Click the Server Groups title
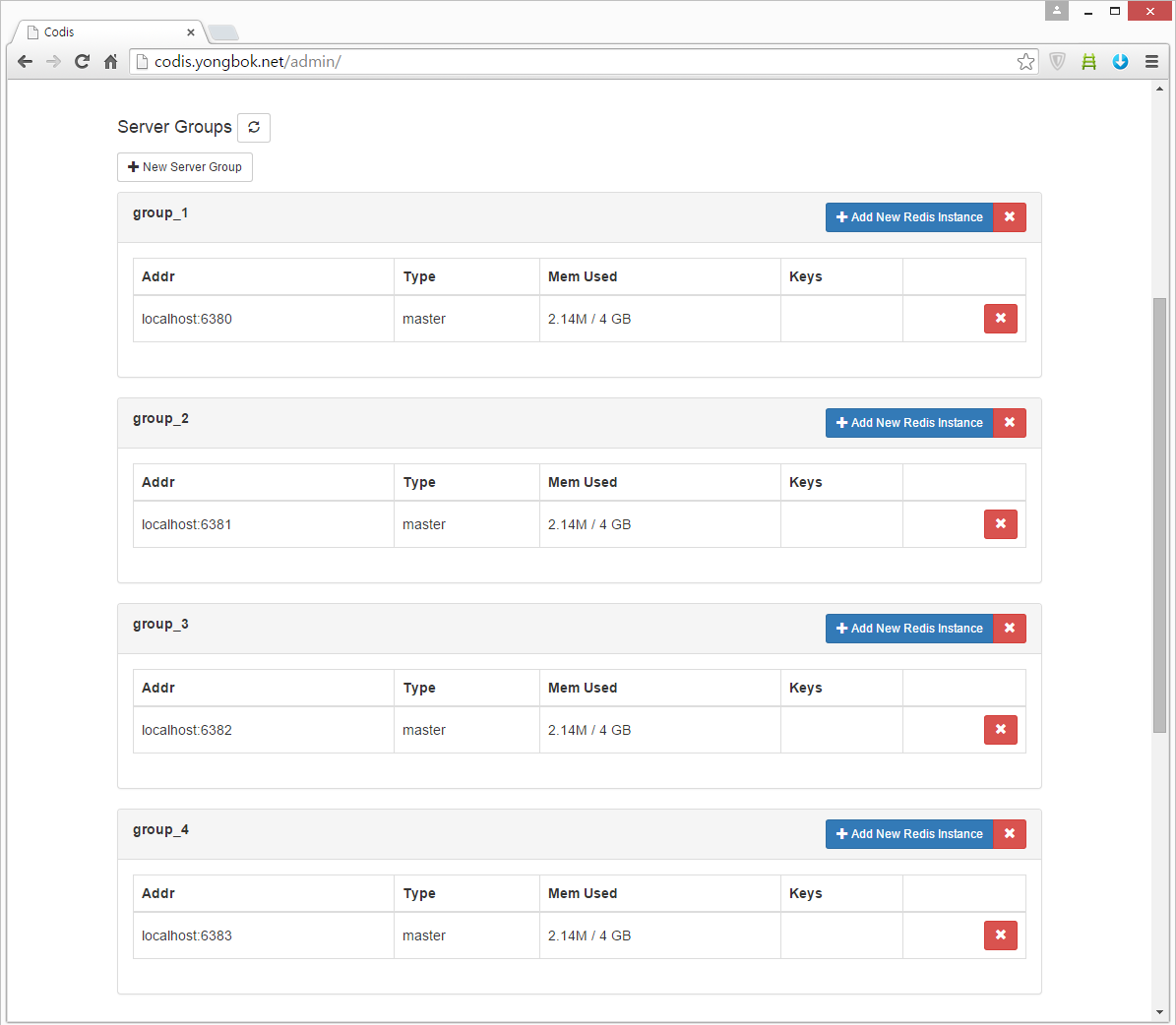The width and height of the screenshot is (1176, 1025). click(175, 127)
